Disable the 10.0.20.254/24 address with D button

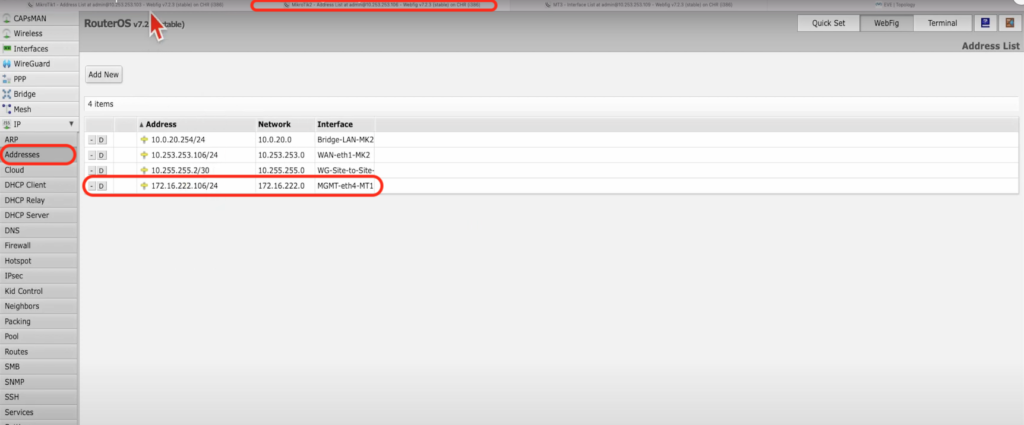click(102, 140)
